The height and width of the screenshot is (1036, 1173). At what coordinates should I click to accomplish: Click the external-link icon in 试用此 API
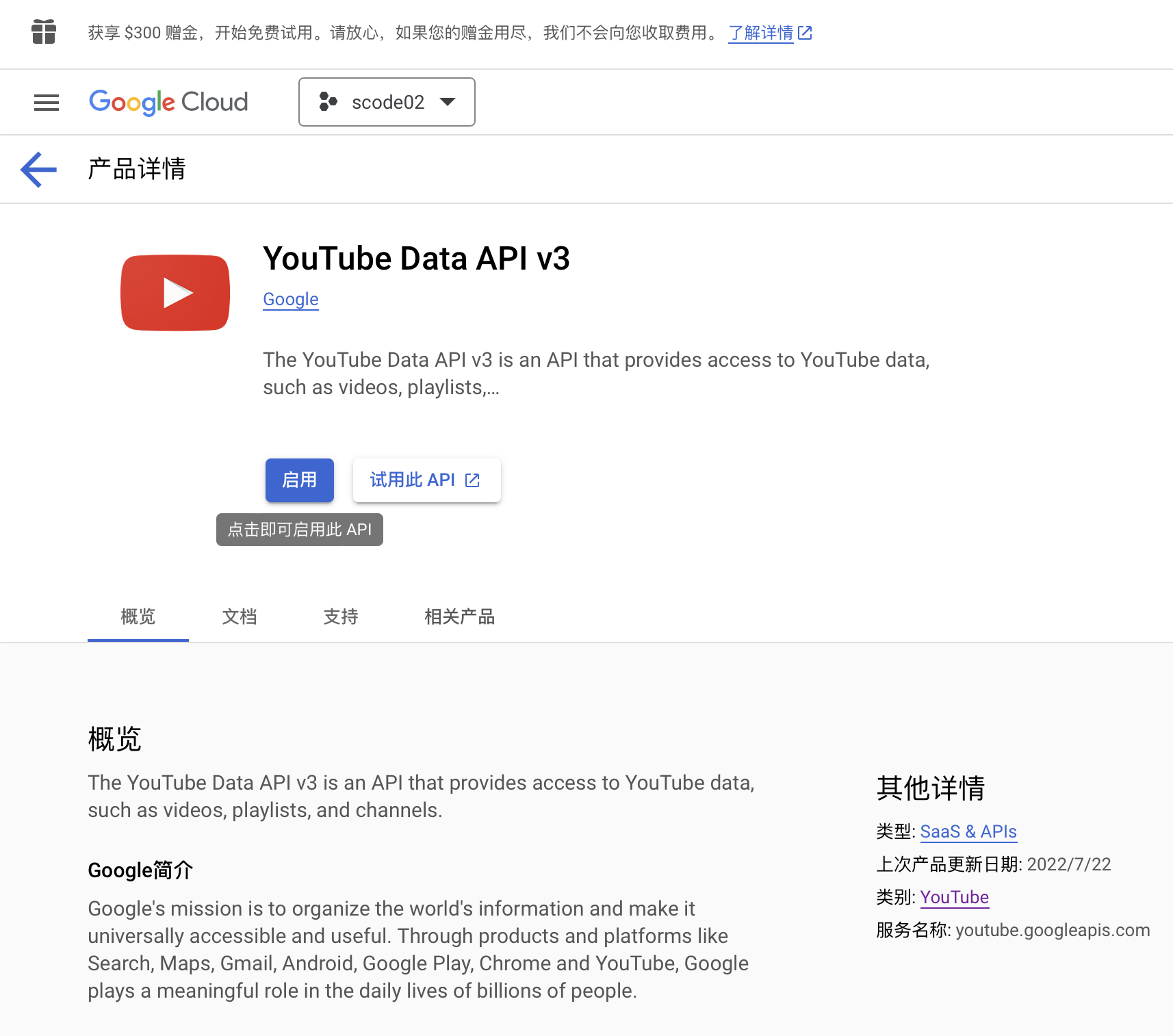[472, 480]
